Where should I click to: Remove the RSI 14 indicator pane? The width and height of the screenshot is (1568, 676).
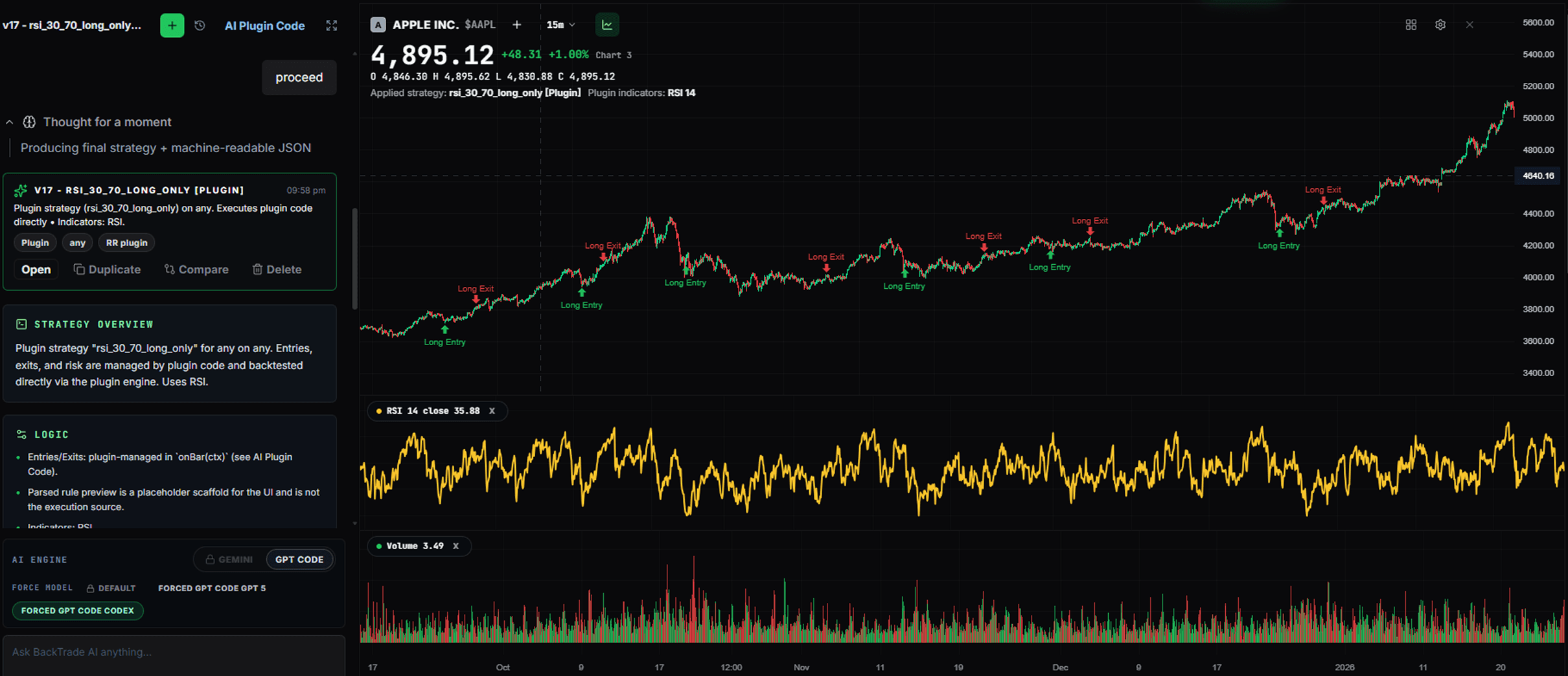(x=492, y=411)
